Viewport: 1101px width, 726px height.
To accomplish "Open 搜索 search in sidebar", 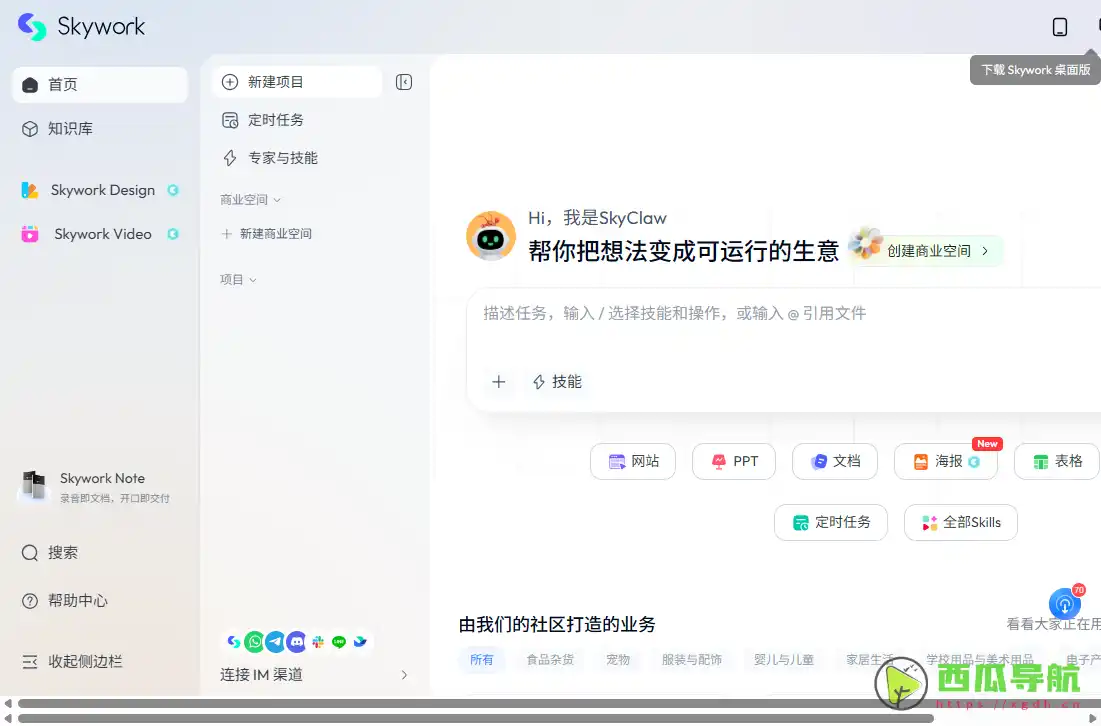I will coord(100,553).
